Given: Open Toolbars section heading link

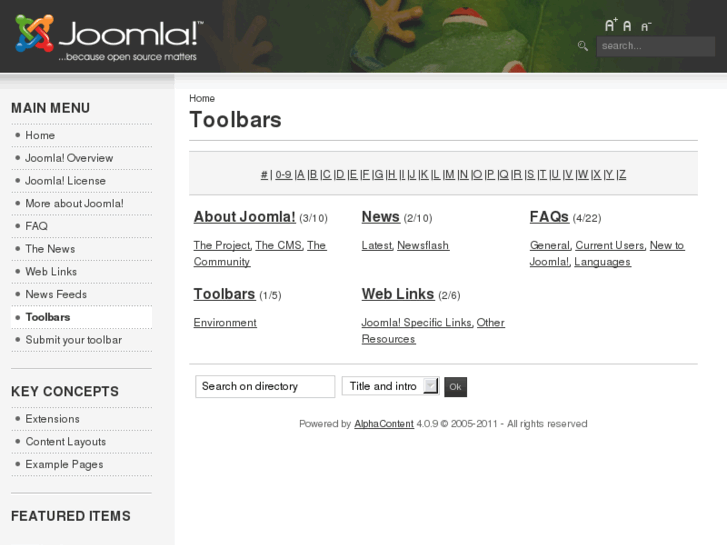Looking at the screenshot, I should point(224,294).
